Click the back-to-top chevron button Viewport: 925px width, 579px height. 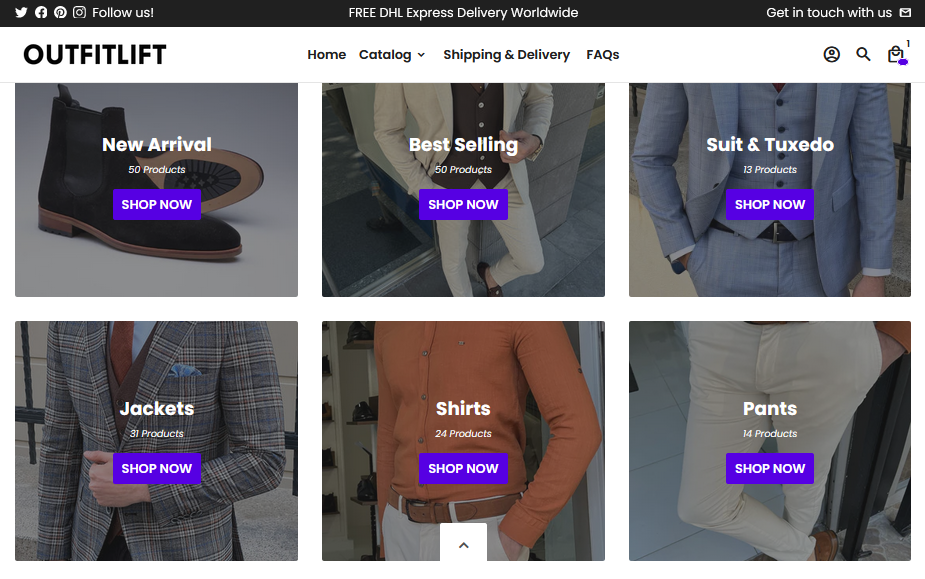pos(464,545)
